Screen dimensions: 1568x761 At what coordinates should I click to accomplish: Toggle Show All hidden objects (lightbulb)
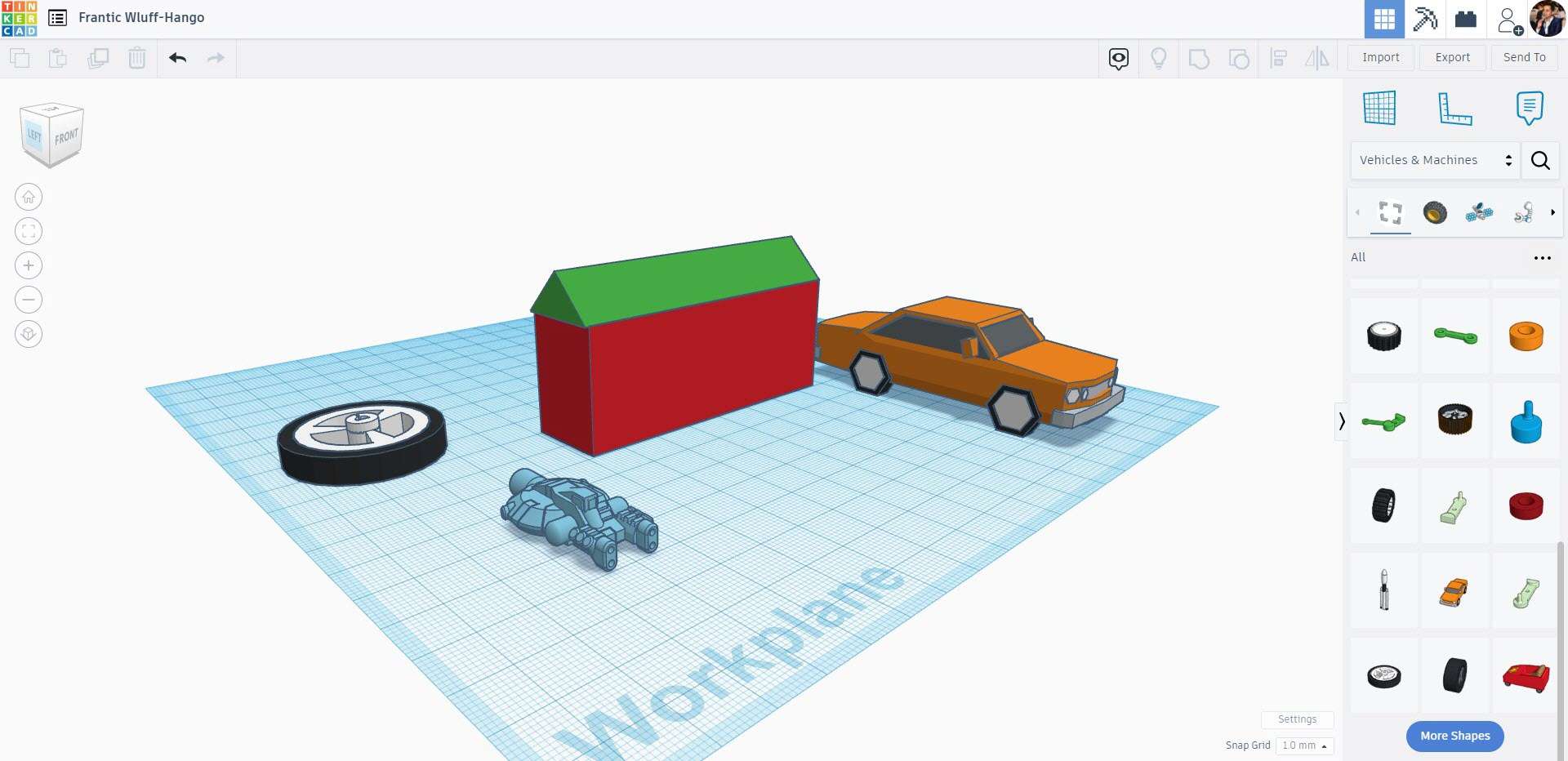point(1159,58)
